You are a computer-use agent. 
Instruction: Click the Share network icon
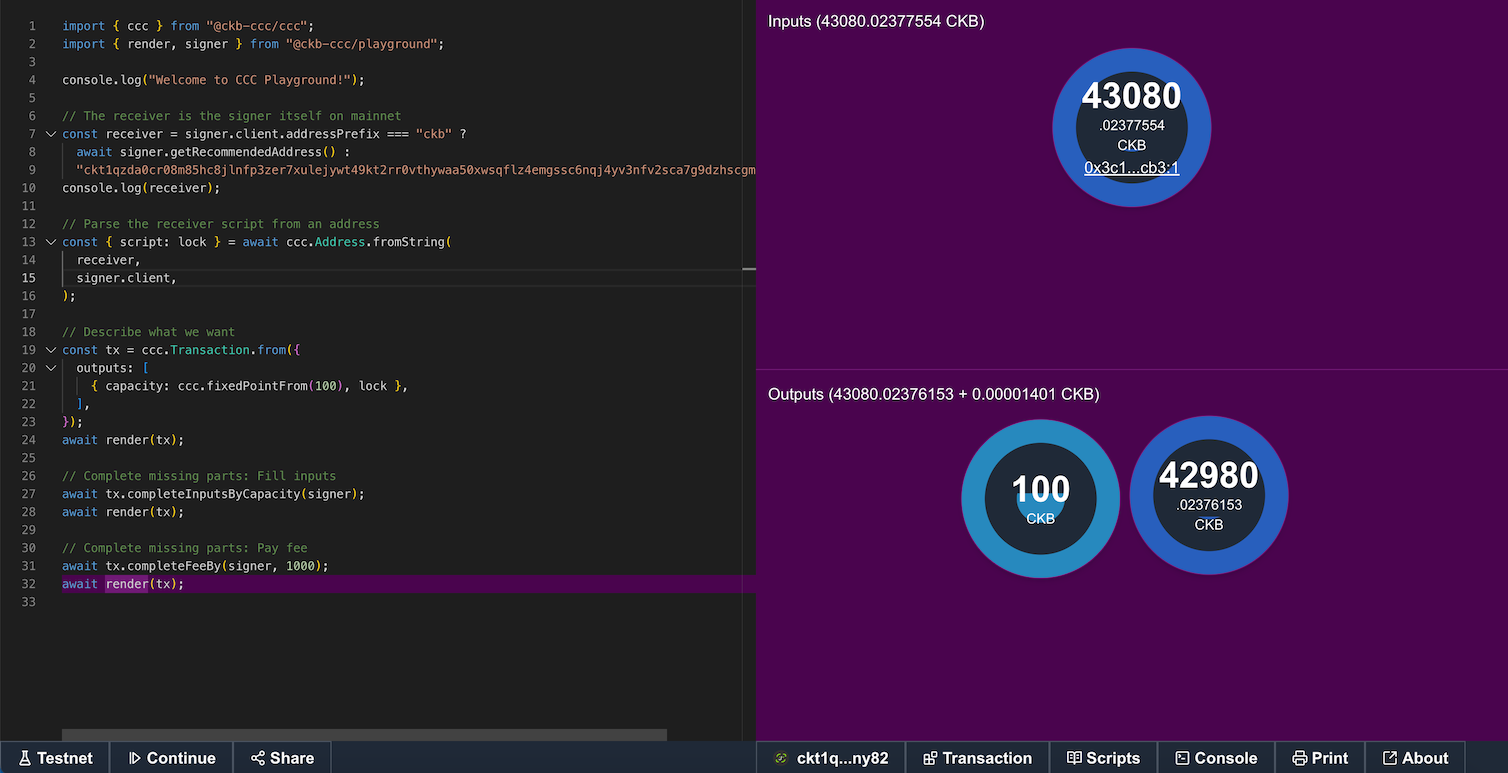point(258,758)
